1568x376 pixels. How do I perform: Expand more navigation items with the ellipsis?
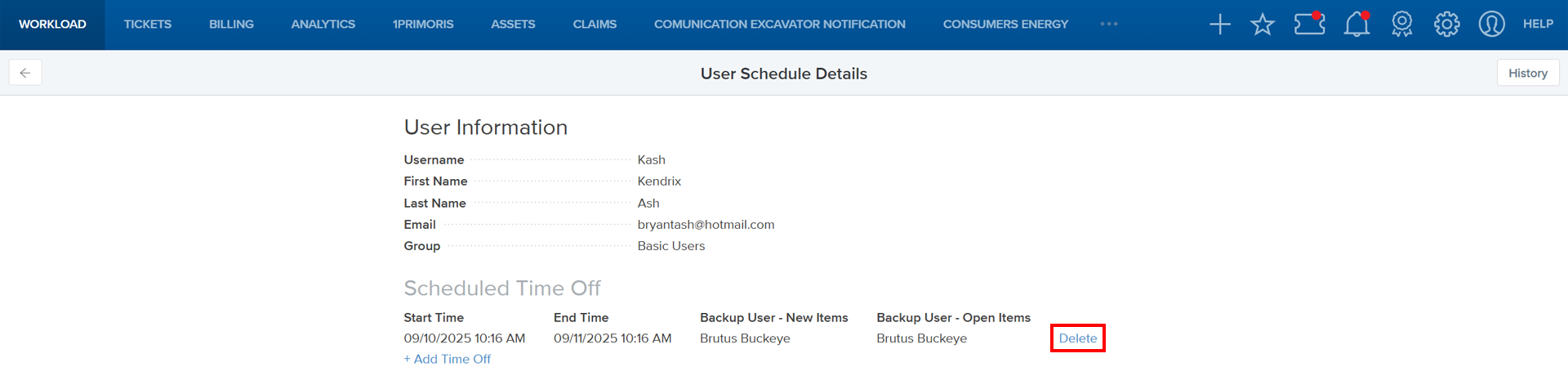[x=1108, y=25]
